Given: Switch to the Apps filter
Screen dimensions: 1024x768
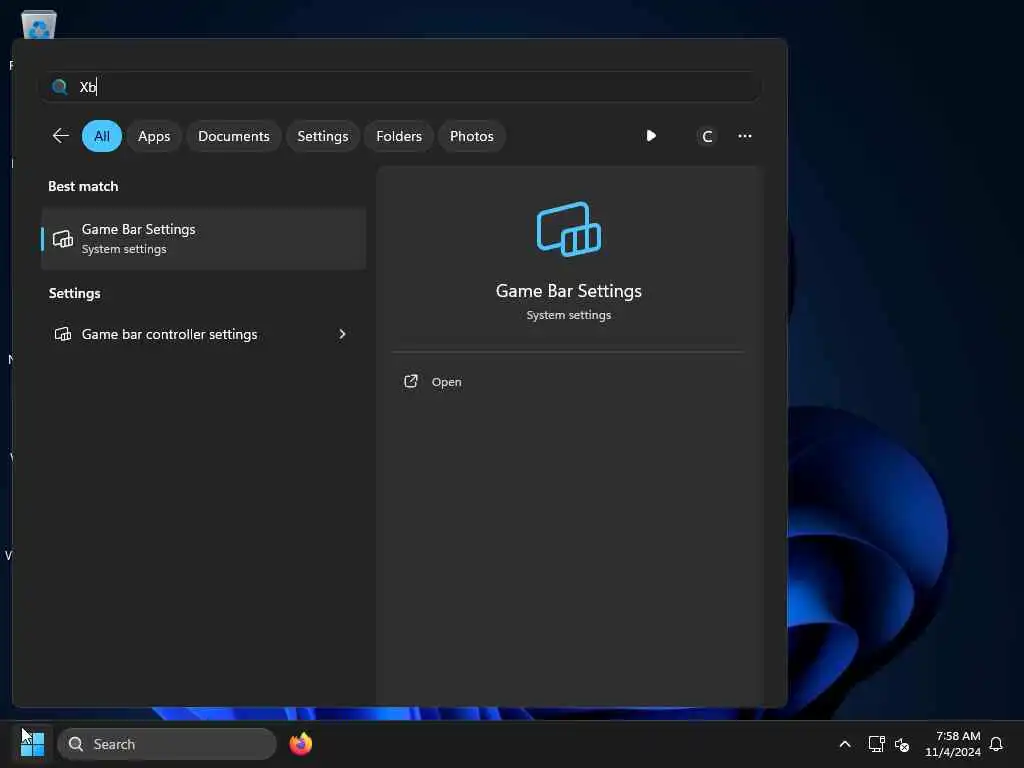Looking at the screenshot, I should pos(154,136).
